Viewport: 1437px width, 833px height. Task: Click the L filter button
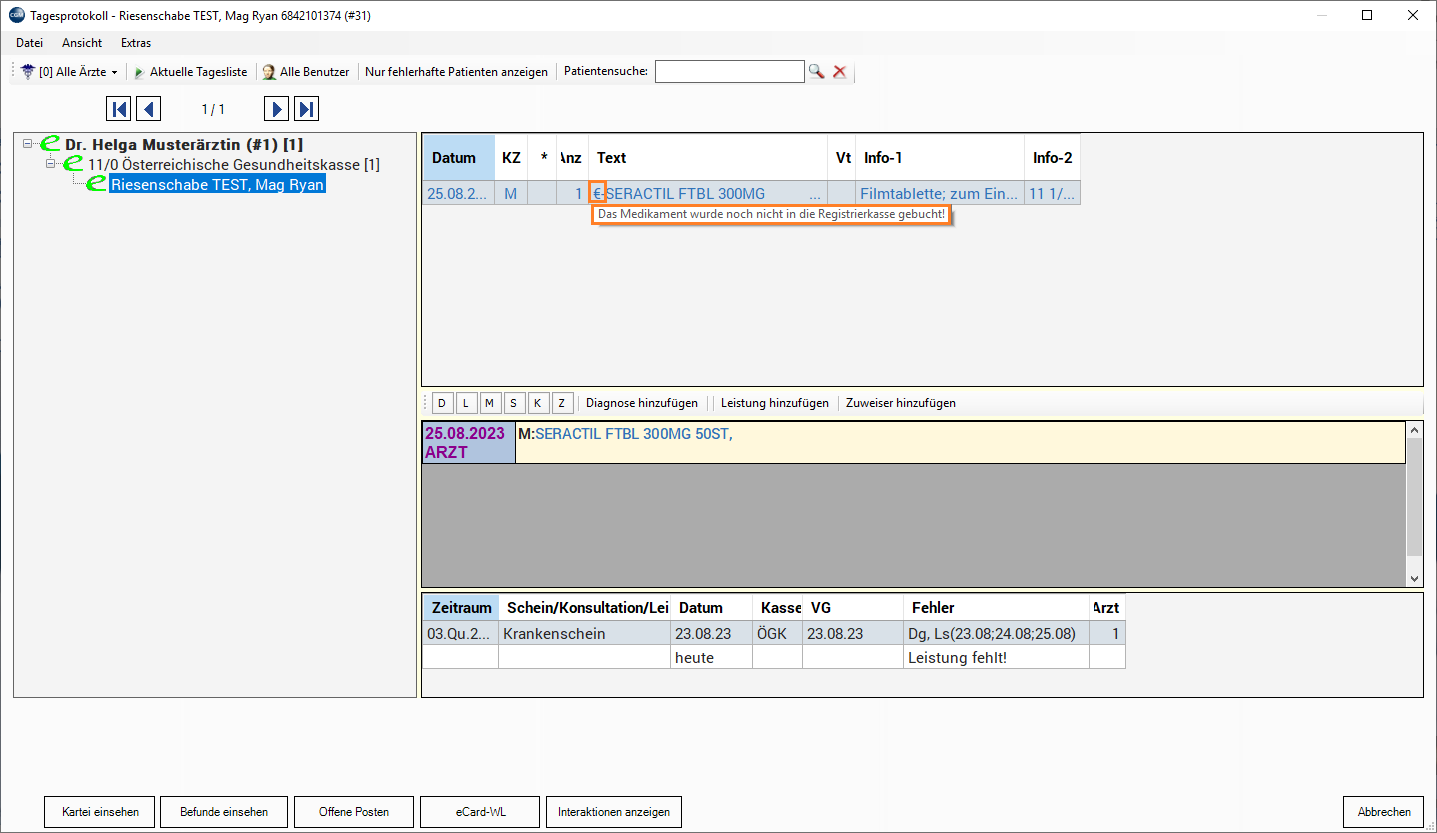coord(466,403)
